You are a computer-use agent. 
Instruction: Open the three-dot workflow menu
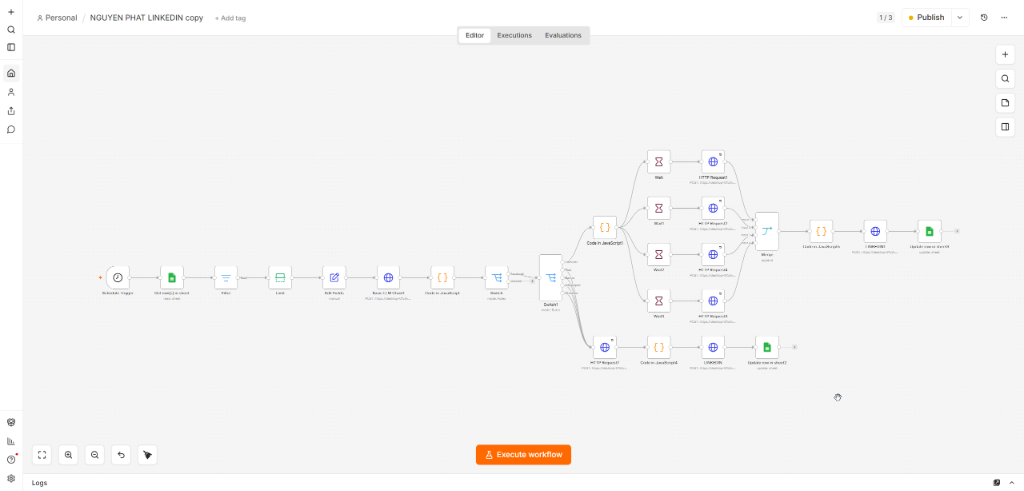(x=1004, y=18)
